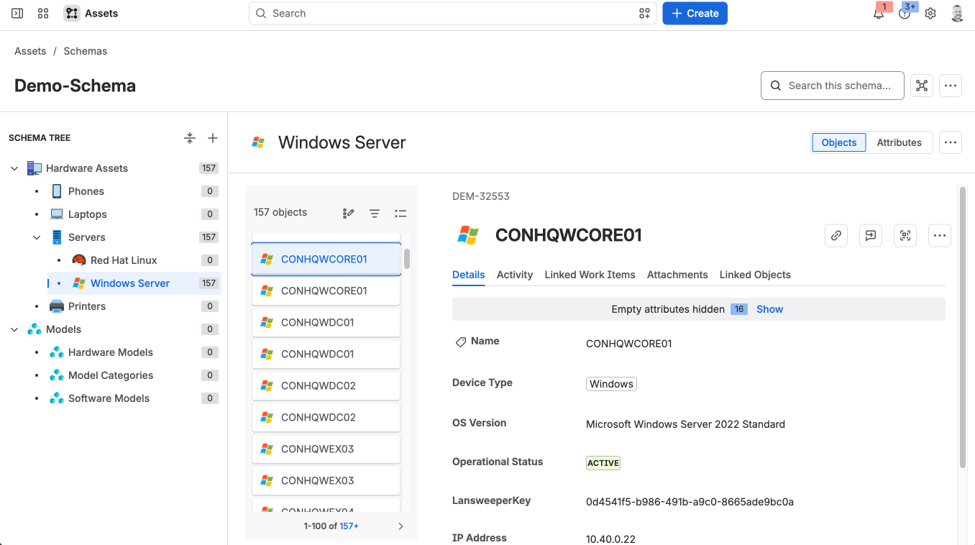Click the Name attribute value CONHQWCORE01
The height and width of the screenshot is (545, 975).
coord(629,343)
